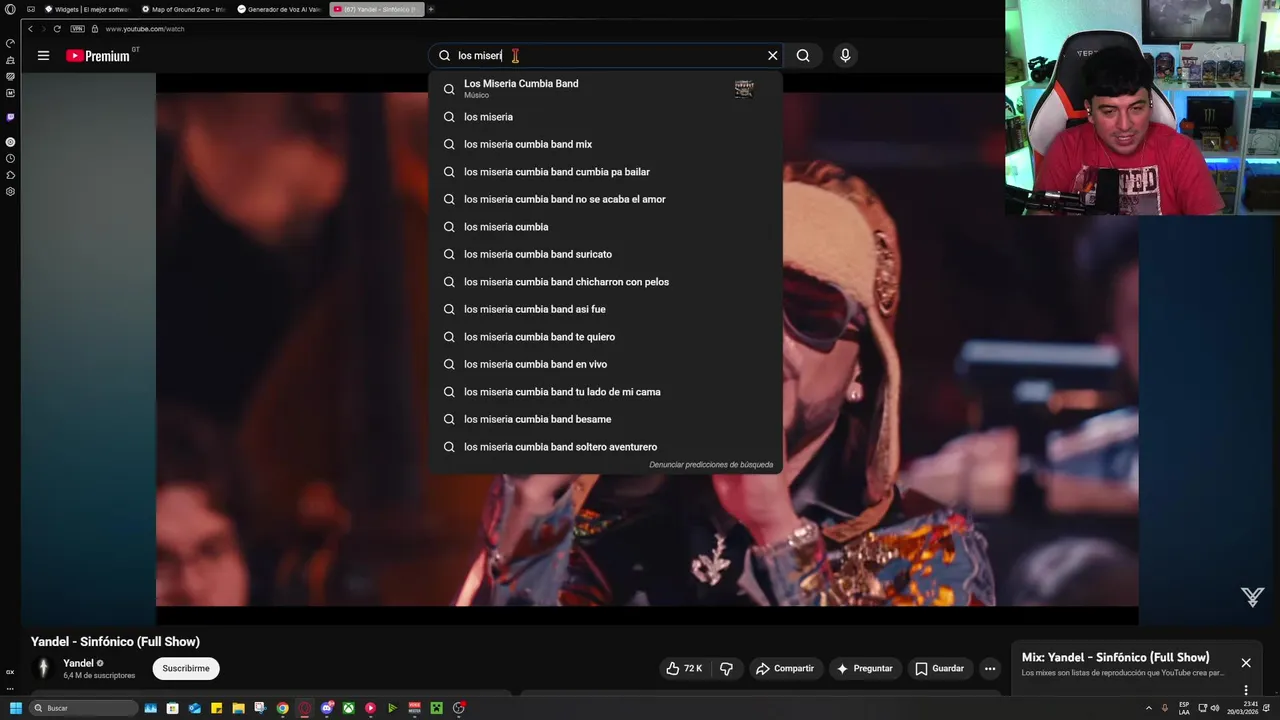
Task: Open File Explorer folder on taskbar
Action: point(239,708)
